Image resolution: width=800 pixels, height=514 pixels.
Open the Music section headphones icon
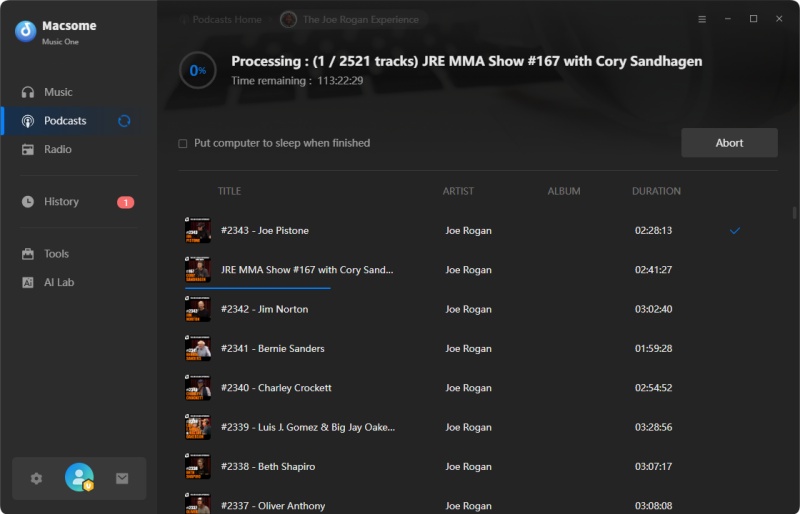coord(28,92)
